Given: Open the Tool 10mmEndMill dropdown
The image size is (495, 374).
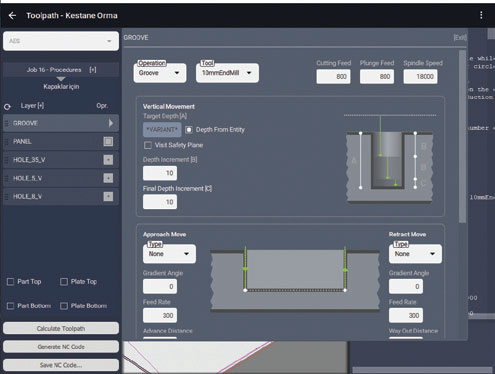Looking at the screenshot, I should coord(227,73).
